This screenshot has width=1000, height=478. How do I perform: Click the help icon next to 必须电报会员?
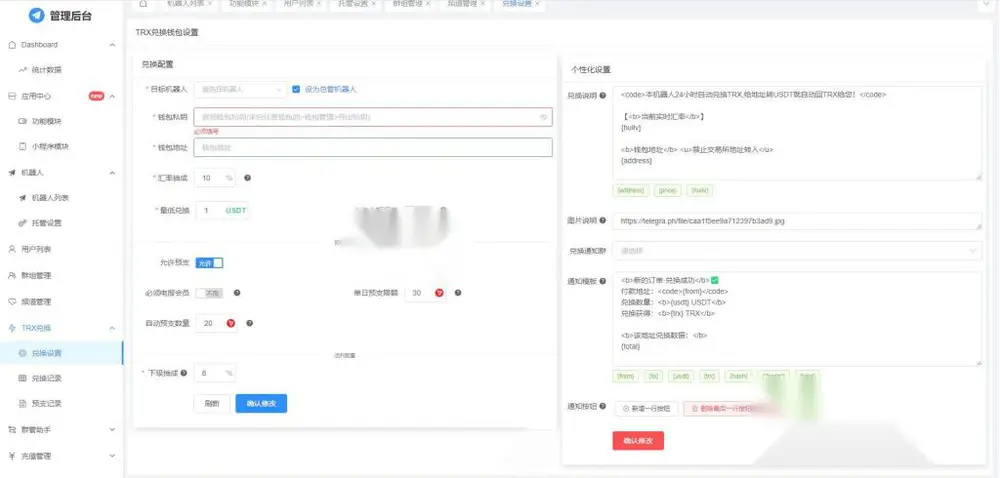(237, 293)
